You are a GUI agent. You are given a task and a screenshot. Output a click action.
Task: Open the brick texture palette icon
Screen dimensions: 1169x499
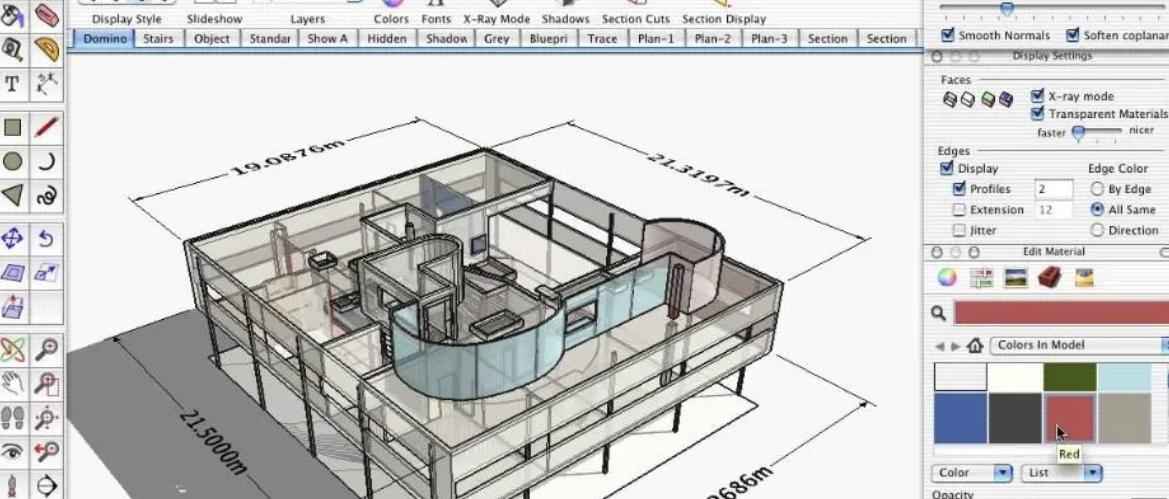[1049, 279]
